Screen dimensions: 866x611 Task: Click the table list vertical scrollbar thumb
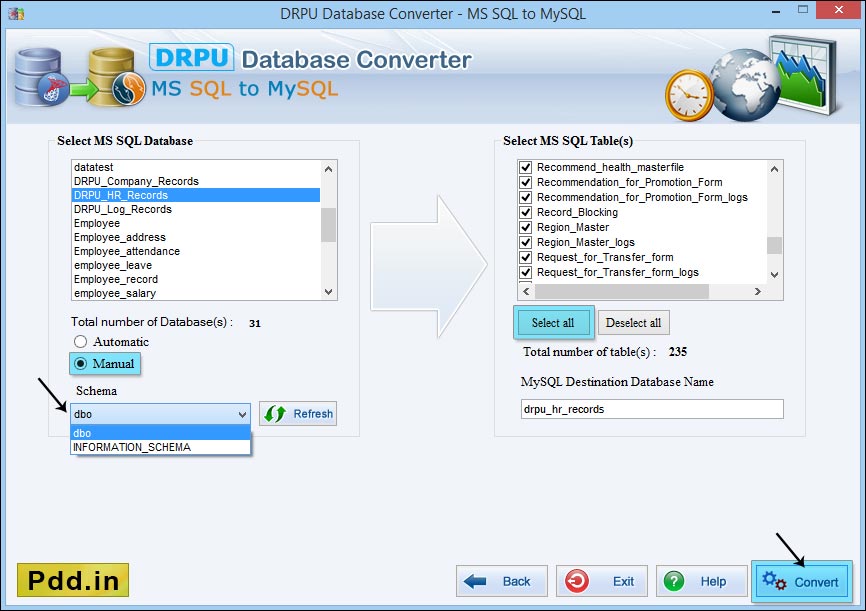[x=774, y=245]
